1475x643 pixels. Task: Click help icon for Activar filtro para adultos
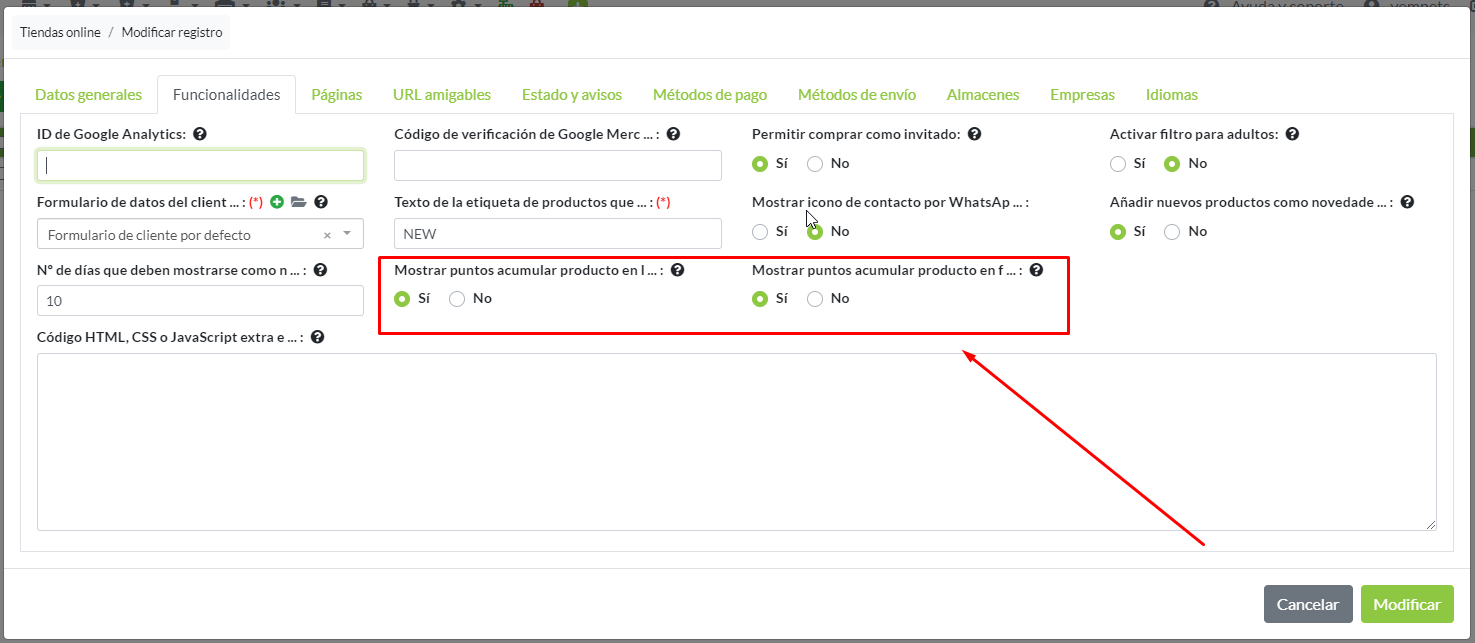pyautogui.click(x=1292, y=134)
